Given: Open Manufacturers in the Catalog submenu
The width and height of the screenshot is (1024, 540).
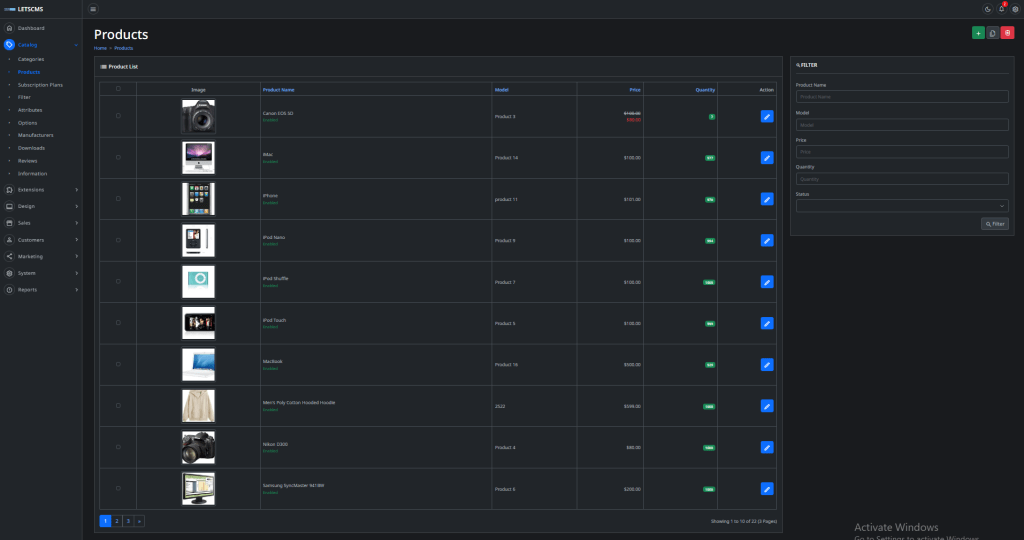Looking at the screenshot, I should click(35, 135).
